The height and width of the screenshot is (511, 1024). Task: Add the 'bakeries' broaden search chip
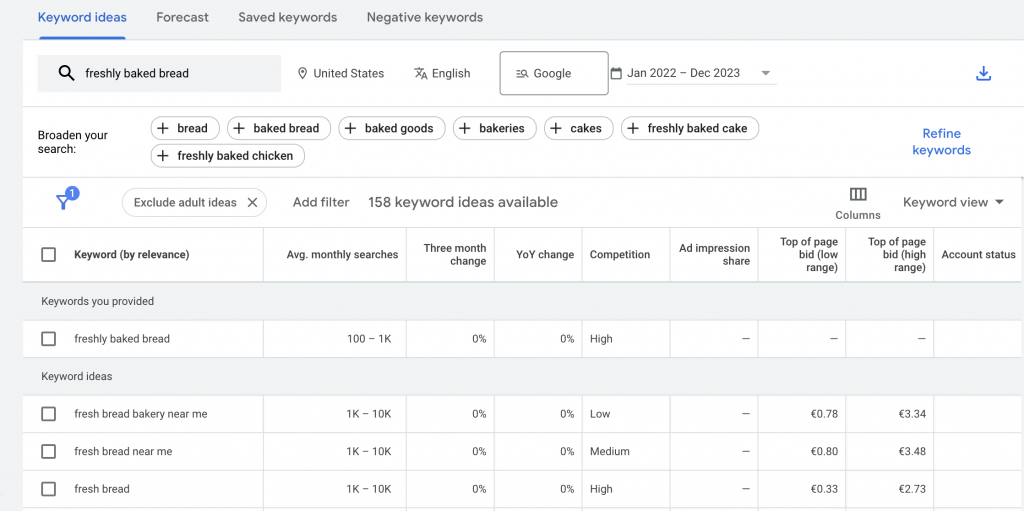tap(494, 128)
